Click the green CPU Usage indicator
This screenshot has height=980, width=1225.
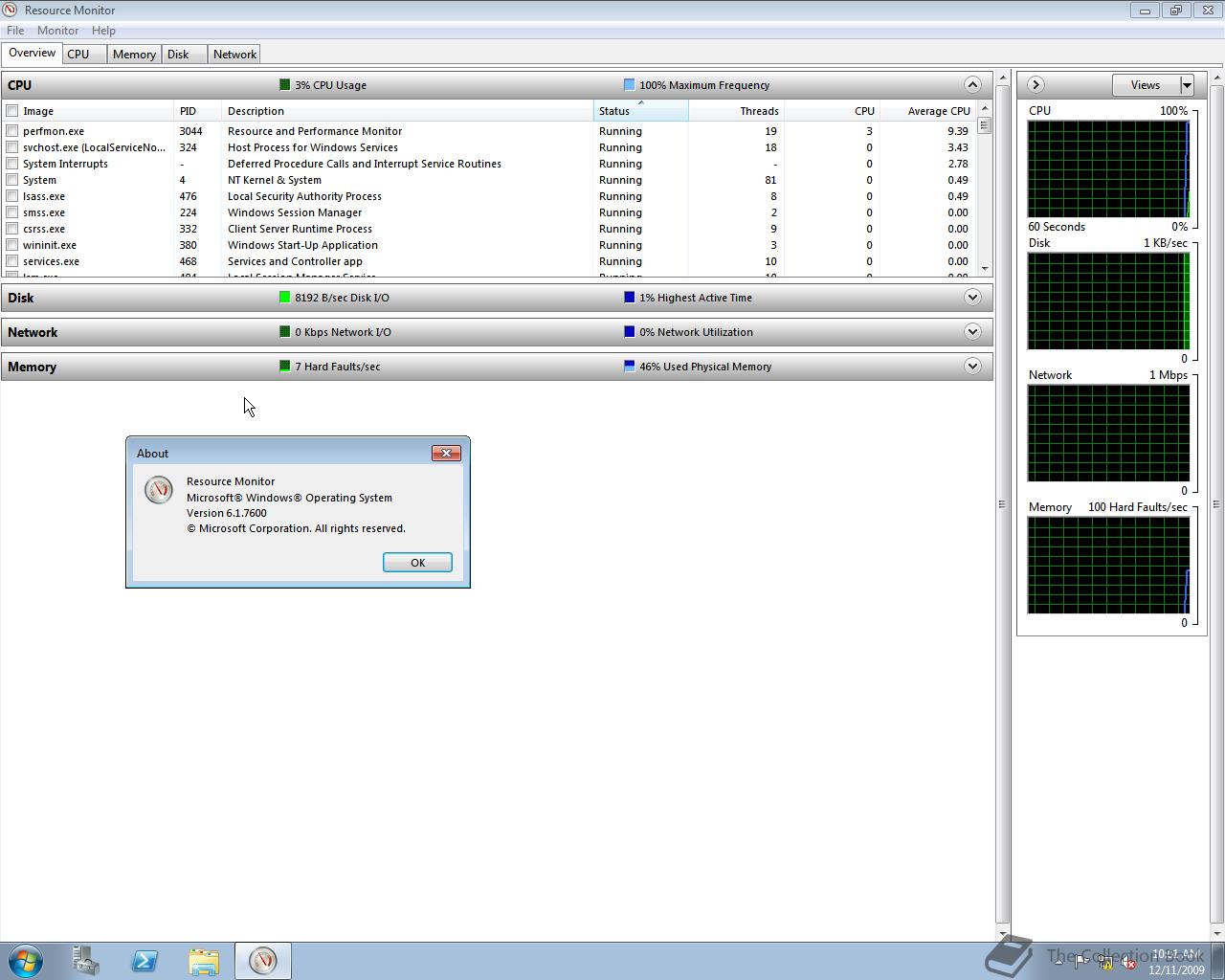click(284, 84)
